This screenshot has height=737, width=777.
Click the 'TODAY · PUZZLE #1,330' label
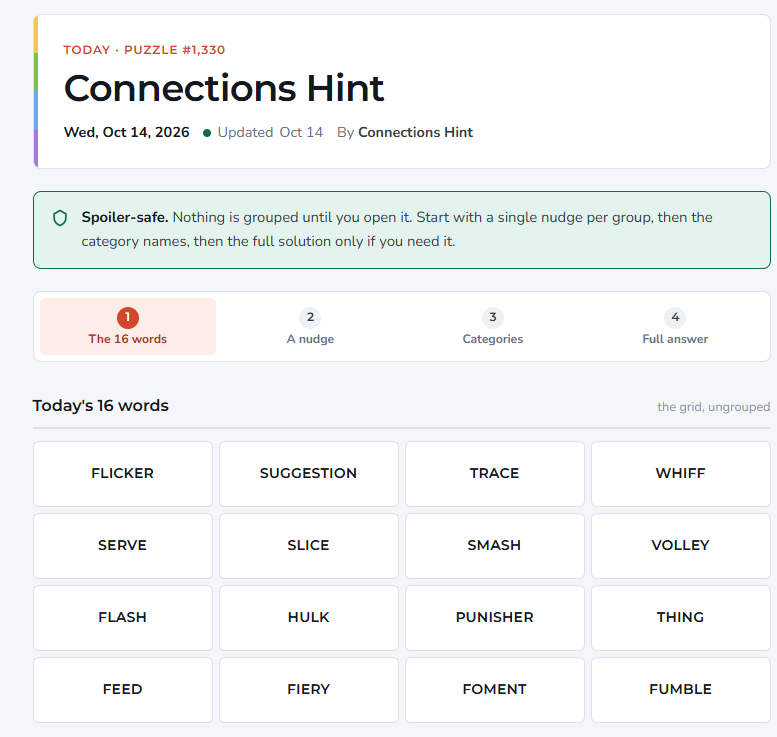tap(144, 50)
